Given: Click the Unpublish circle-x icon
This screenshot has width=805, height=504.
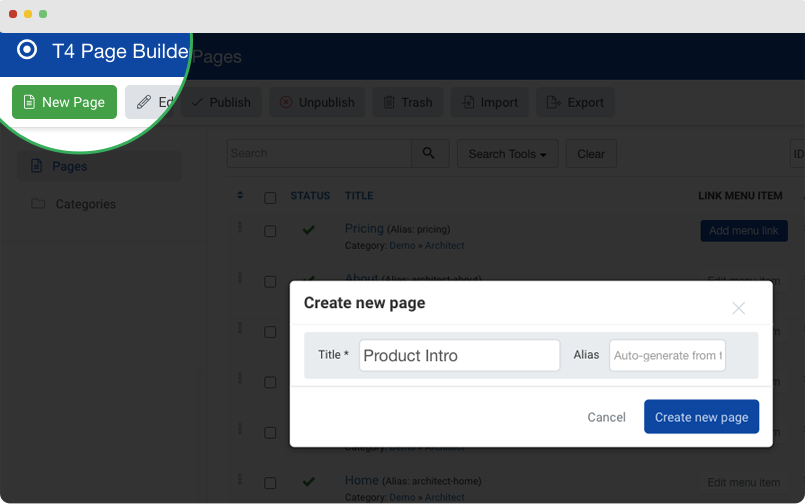Looking at the screenshot, I should pyautogui.click(x=286, y=102).
